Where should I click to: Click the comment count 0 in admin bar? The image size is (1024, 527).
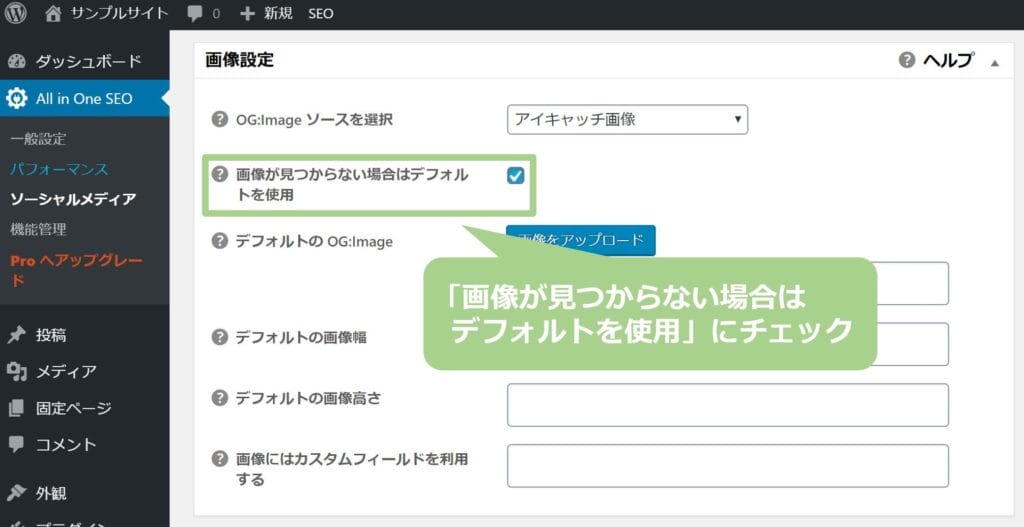(216, 14)
